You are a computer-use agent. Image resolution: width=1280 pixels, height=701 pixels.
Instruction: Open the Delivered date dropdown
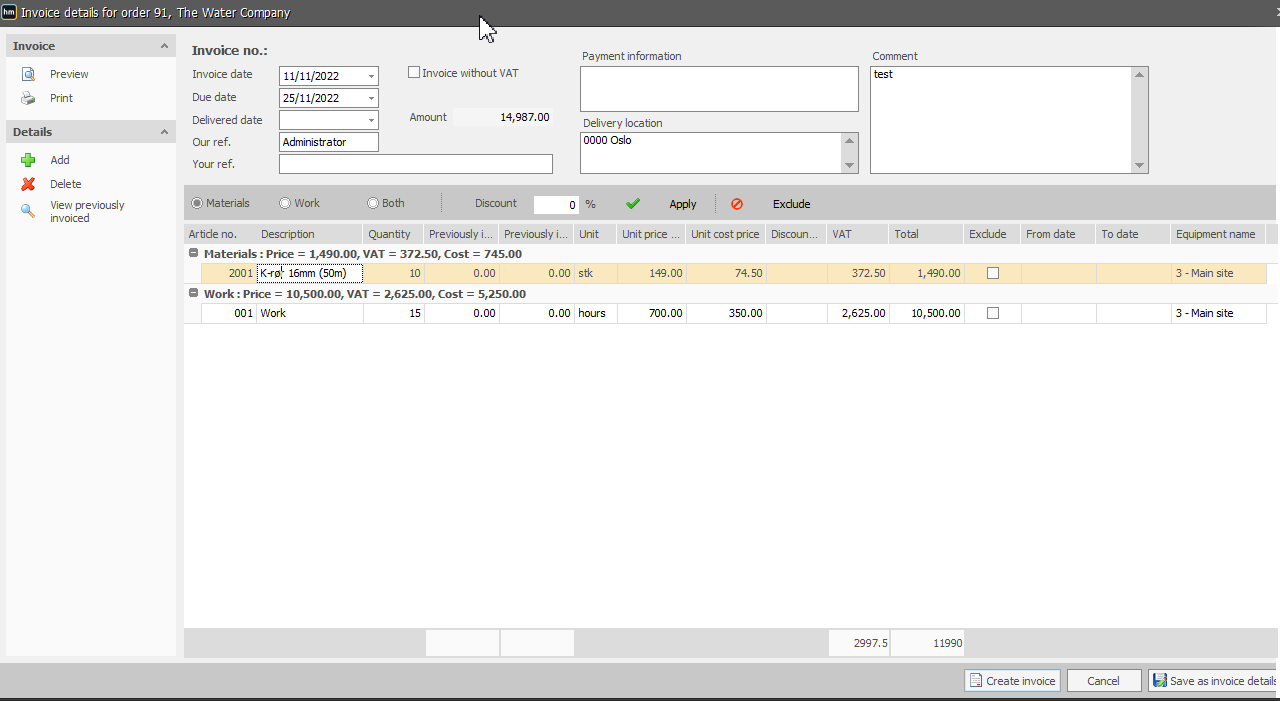[371, 120]
